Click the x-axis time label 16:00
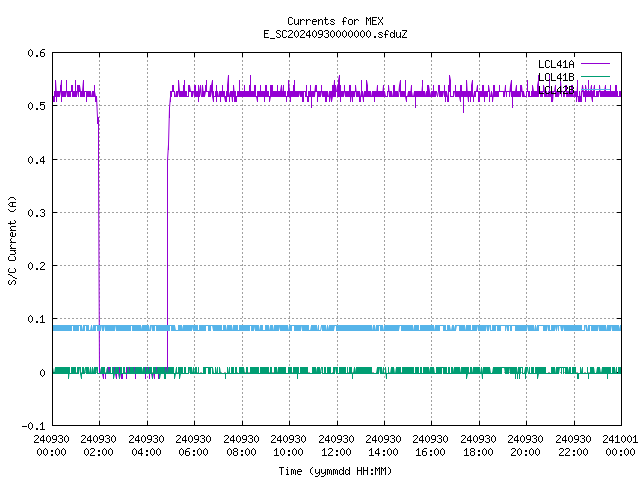The height and width of the screenshot is (480, 640). (430, 452)
